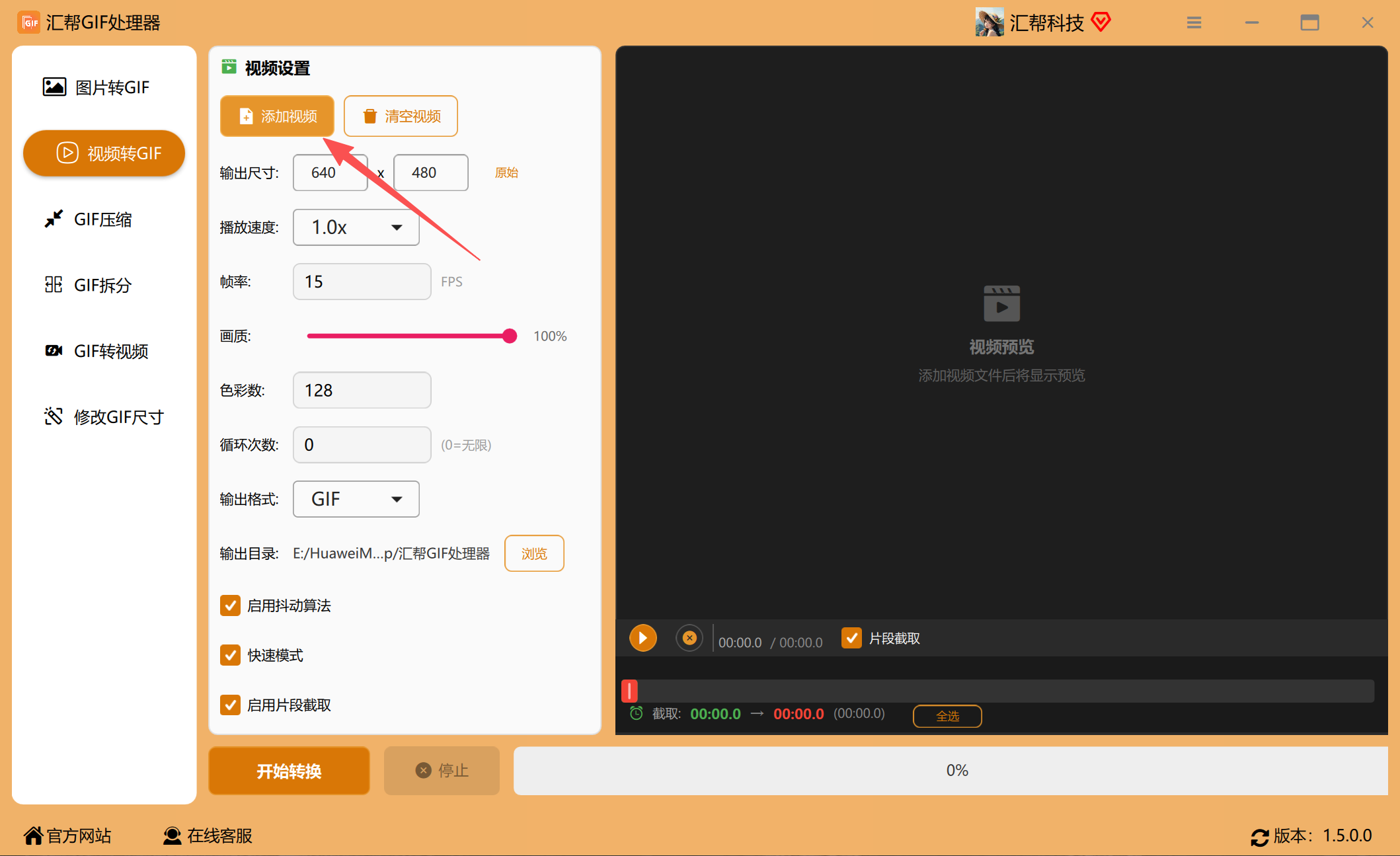Click the 循环次数 input field

coord(362,445)
